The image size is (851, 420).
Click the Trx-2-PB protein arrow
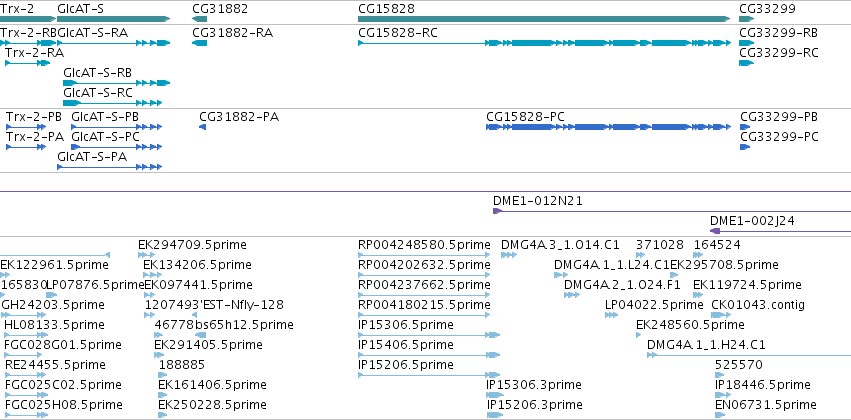27,127
